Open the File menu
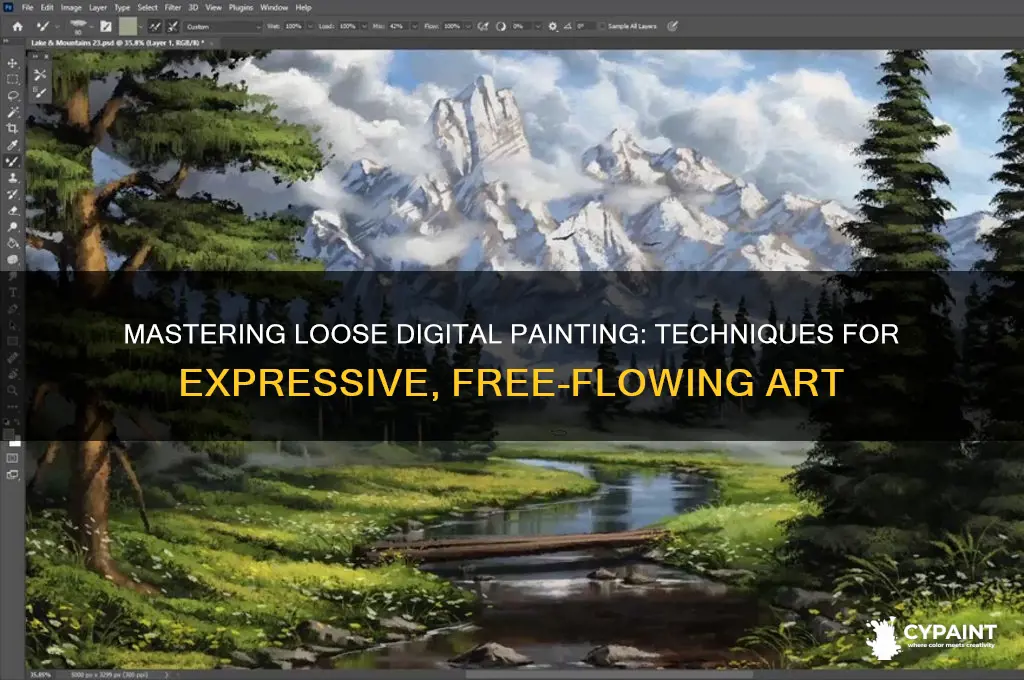1024x680 pixels. pos(27,8)
